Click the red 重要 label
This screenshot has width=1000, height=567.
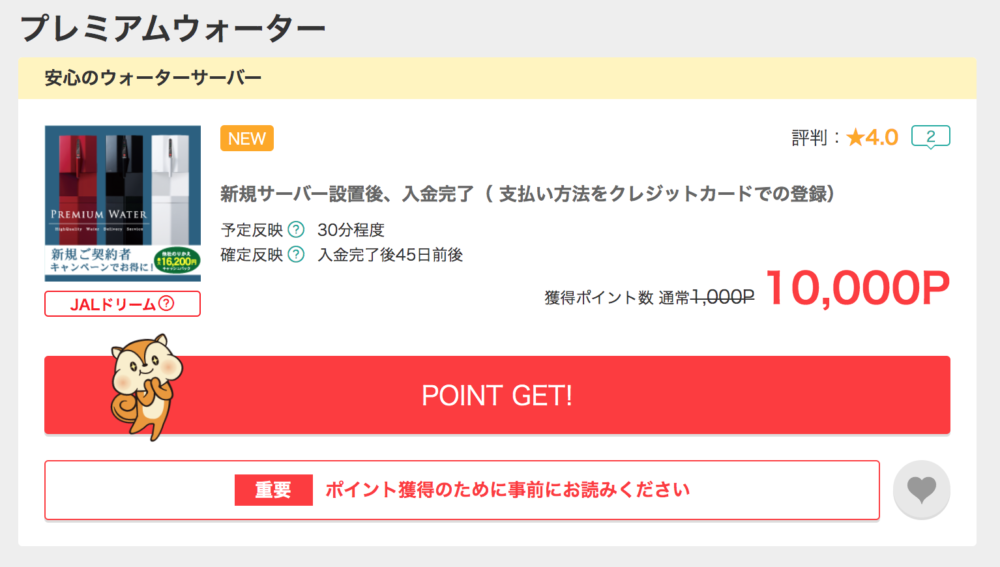click(x=274, y=490)
